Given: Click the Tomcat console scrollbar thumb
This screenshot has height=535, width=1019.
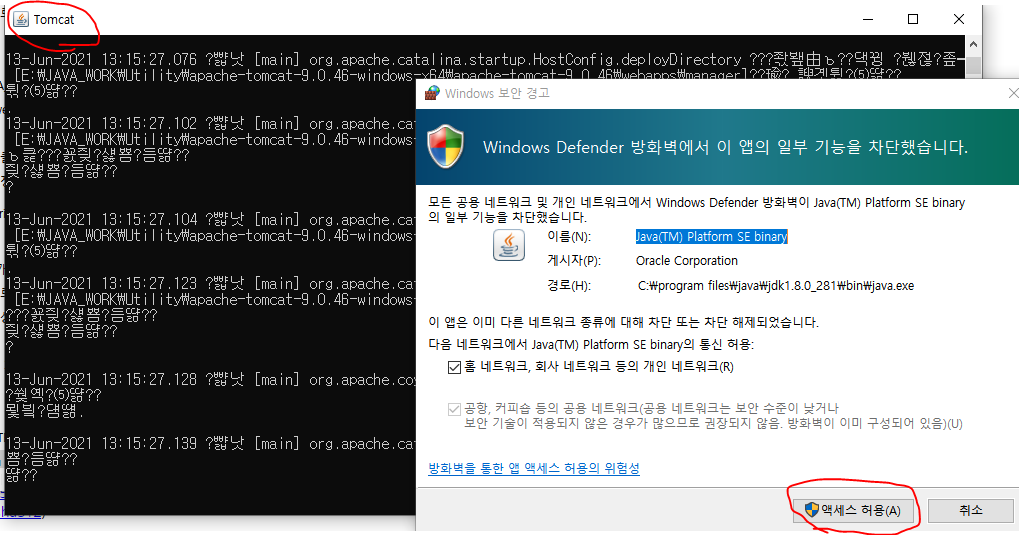Looking at the screenshot, I should tap(973, 66).
